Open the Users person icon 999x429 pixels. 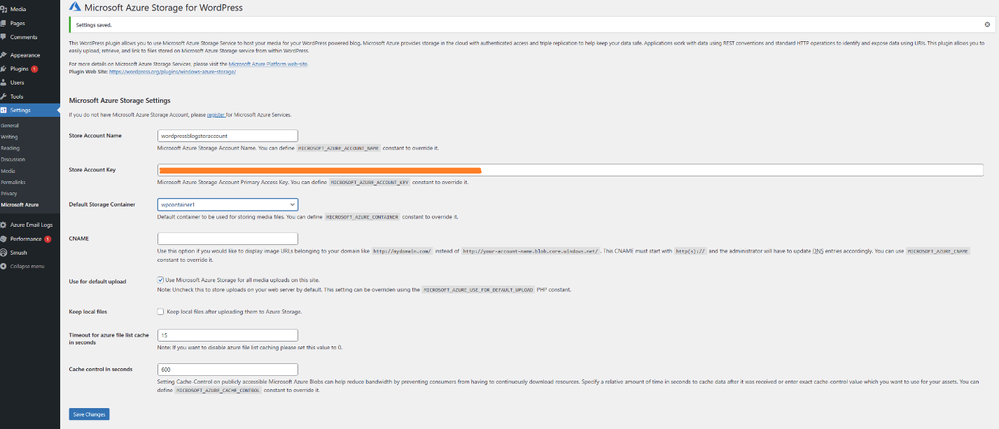click(4, 83)
